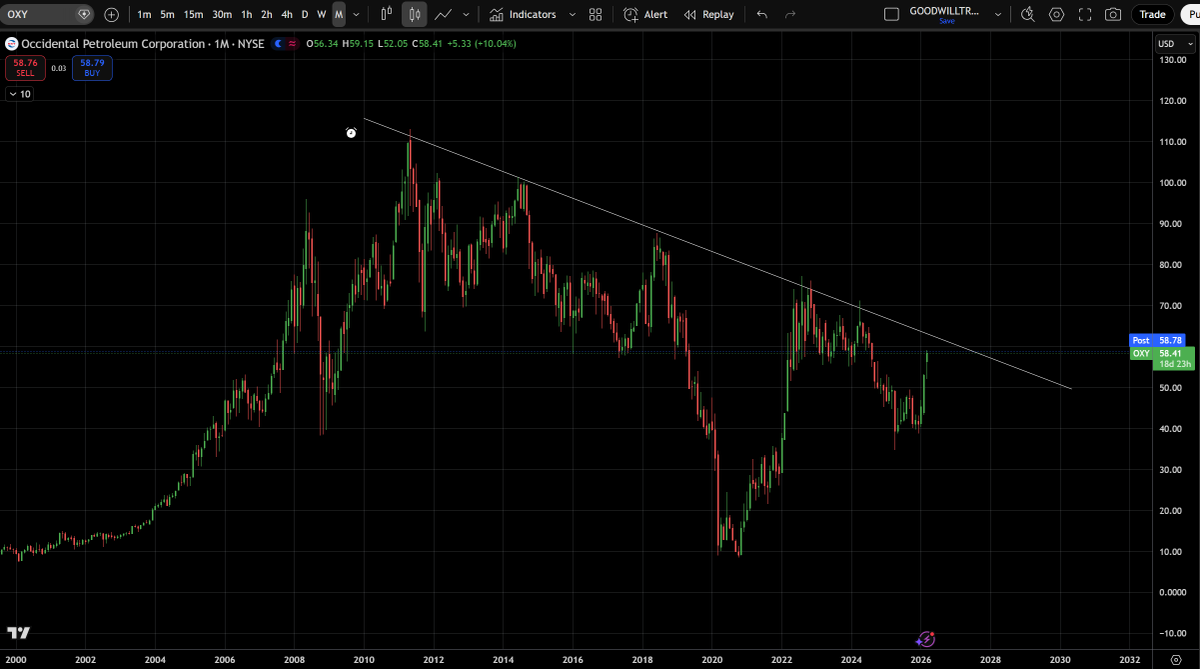
Task: Select the 4h timeframe
Action: [287, 15]
